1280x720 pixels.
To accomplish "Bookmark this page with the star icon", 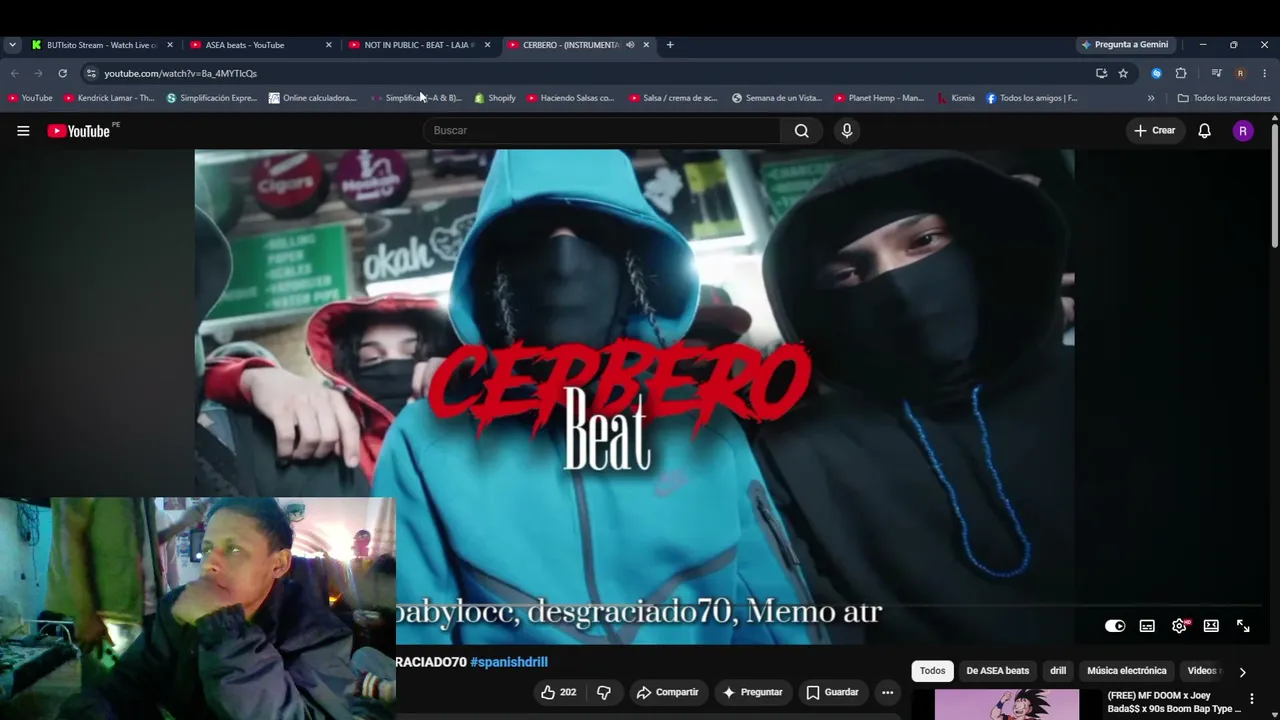I will [x=1123, y=73].
